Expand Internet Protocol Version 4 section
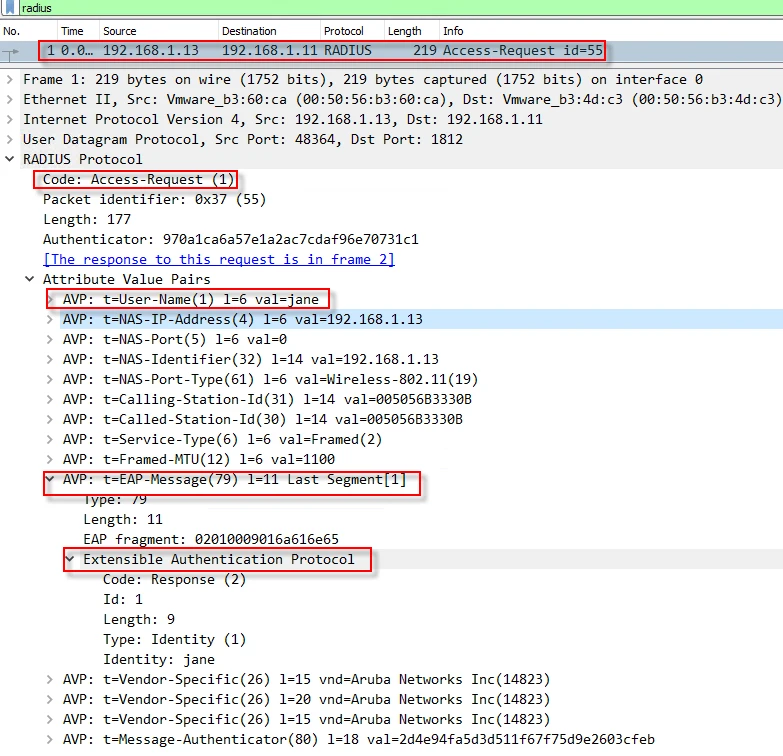 (x=10, y=119)
